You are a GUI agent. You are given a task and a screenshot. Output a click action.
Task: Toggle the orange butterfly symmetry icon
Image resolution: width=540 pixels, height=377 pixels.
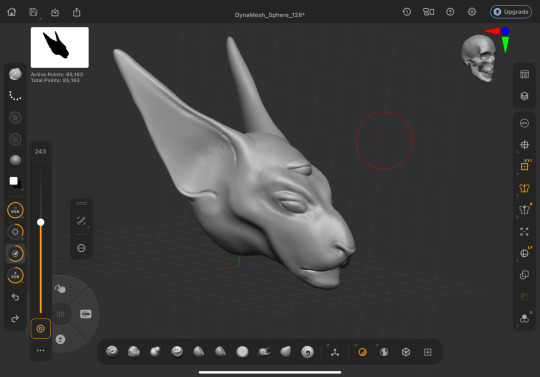pos(524,188)
